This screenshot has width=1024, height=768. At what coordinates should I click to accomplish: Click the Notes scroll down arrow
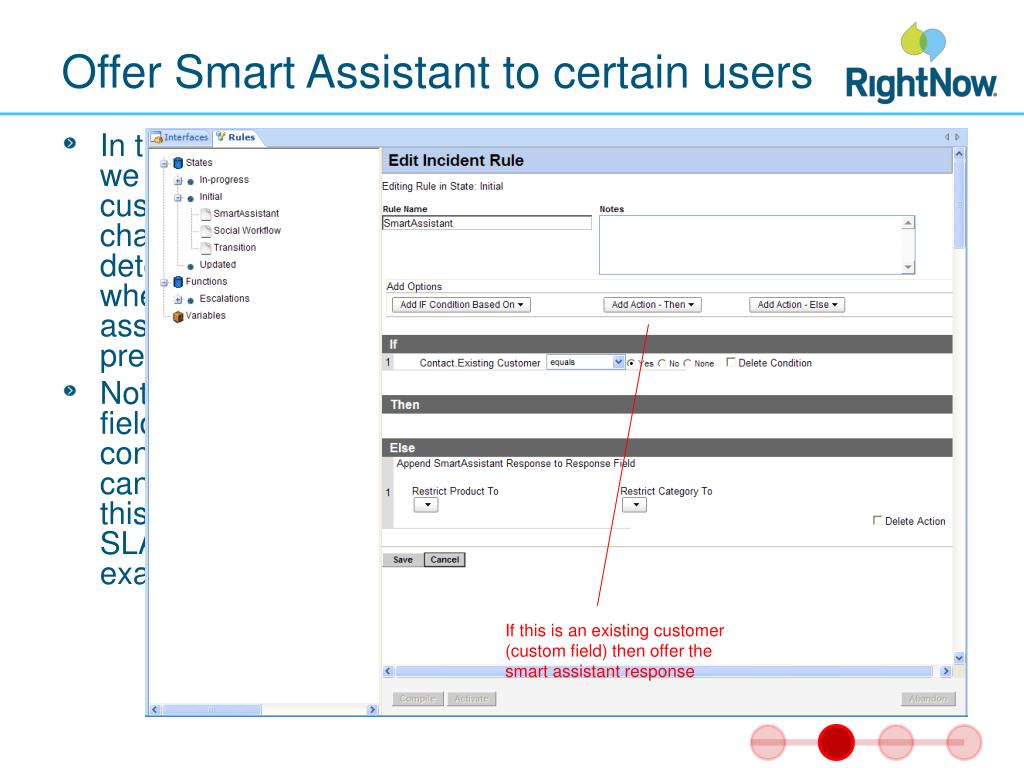click(908, 267)
